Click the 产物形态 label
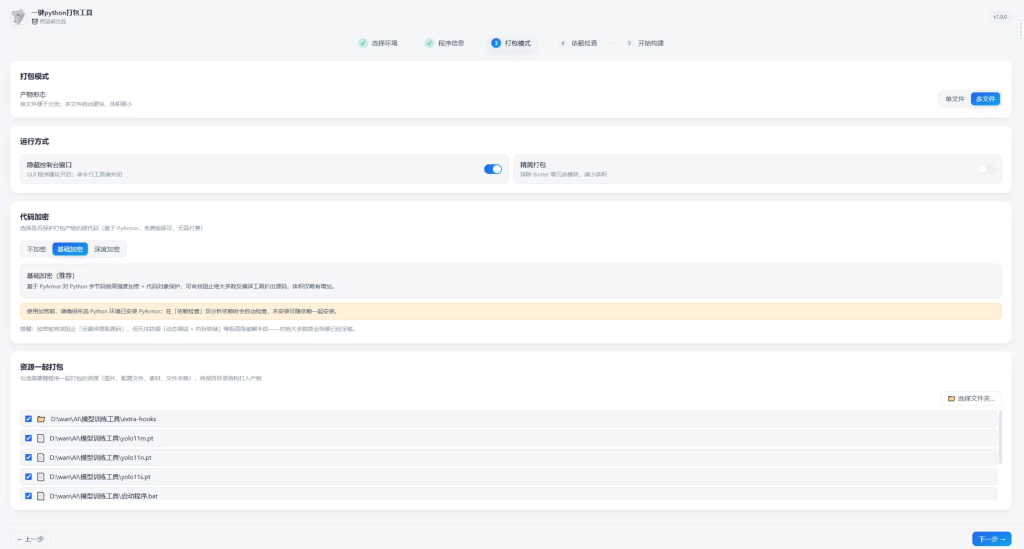Image resolution: width=1024 pixels, height=549 pixels. pos(33,95)
